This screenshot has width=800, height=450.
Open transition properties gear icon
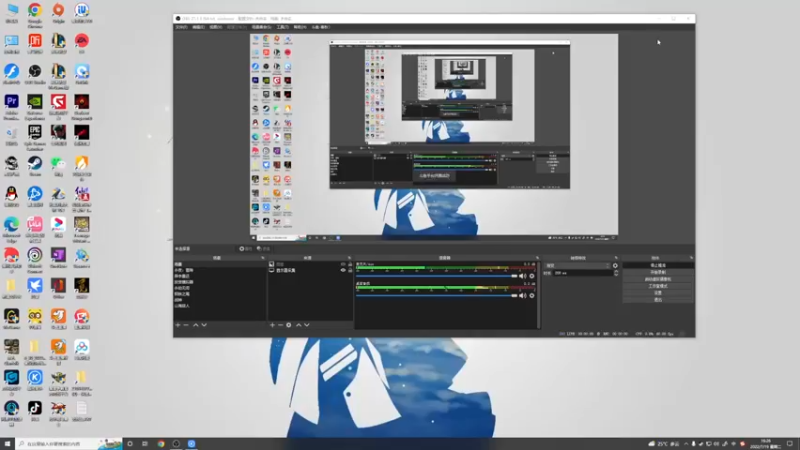[x=615, y=266]
